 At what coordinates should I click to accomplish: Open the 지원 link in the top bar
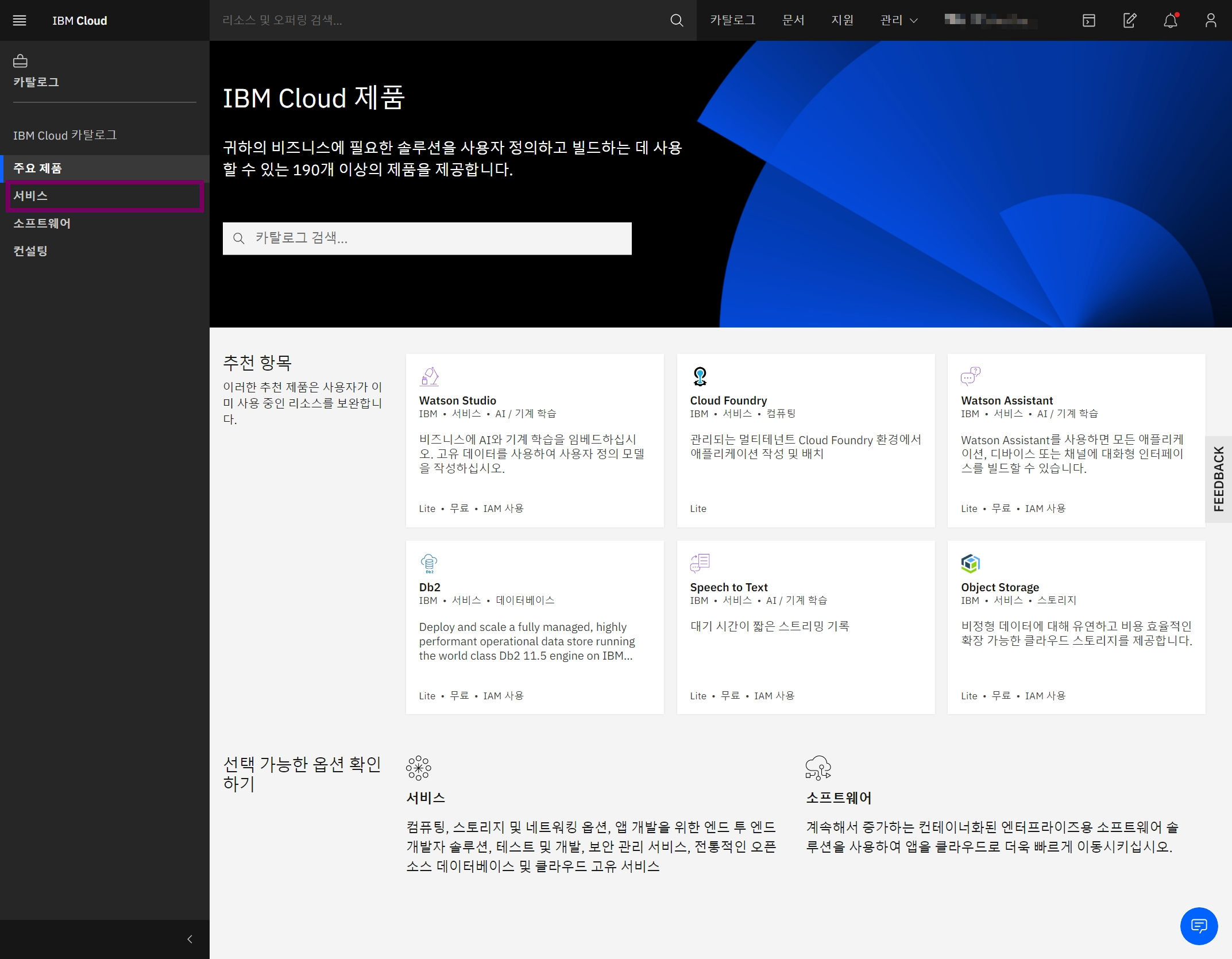(842, 21)
